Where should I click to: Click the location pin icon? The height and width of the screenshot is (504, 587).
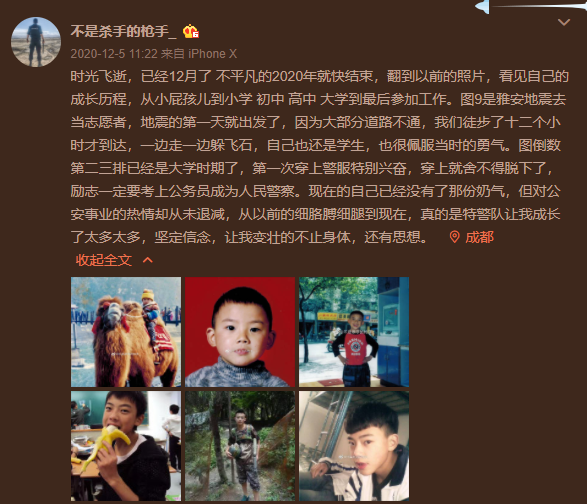coord(454,237)
